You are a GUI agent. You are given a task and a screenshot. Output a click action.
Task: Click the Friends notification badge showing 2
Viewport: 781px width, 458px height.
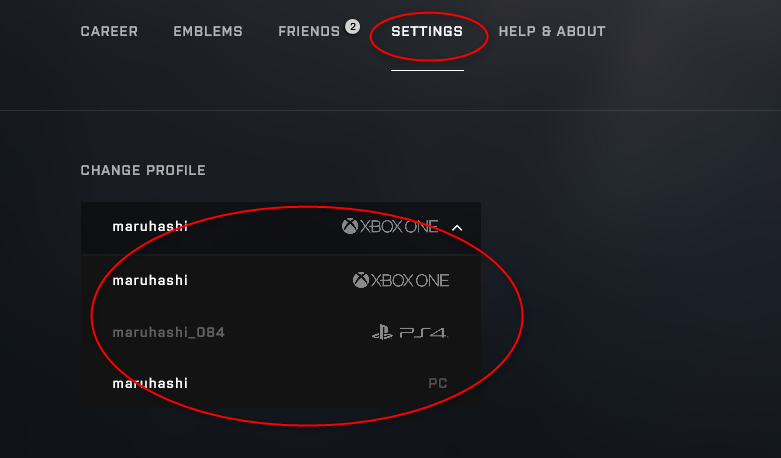[x=353, y=26]
